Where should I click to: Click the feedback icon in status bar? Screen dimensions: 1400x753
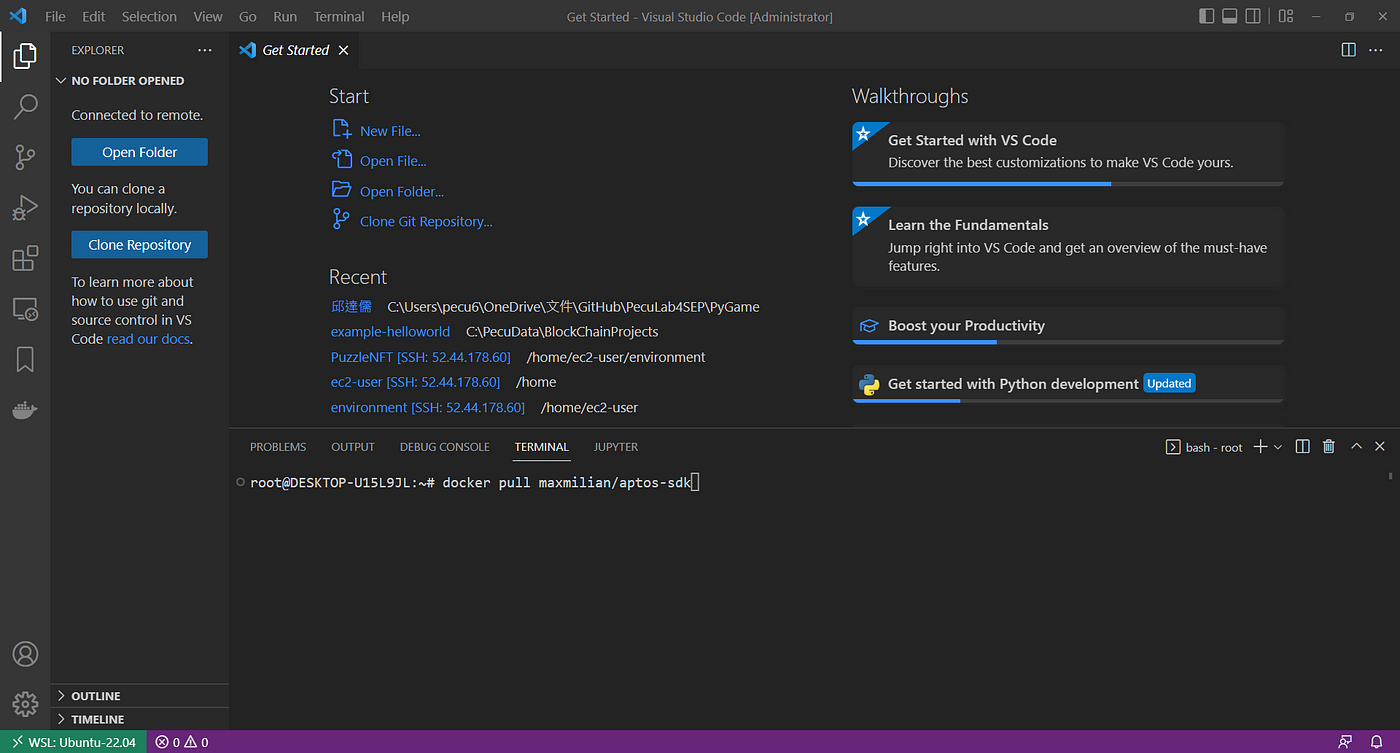(1345, 742)
